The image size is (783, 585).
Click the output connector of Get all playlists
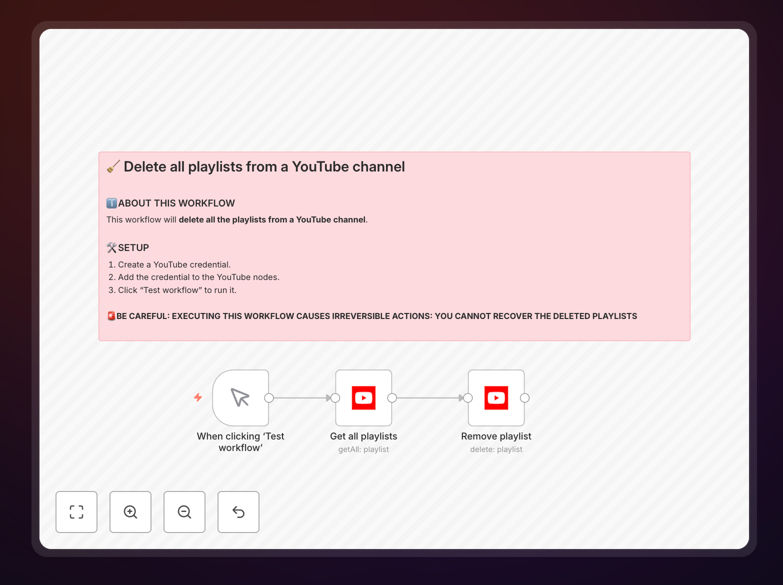coord(392,398)
